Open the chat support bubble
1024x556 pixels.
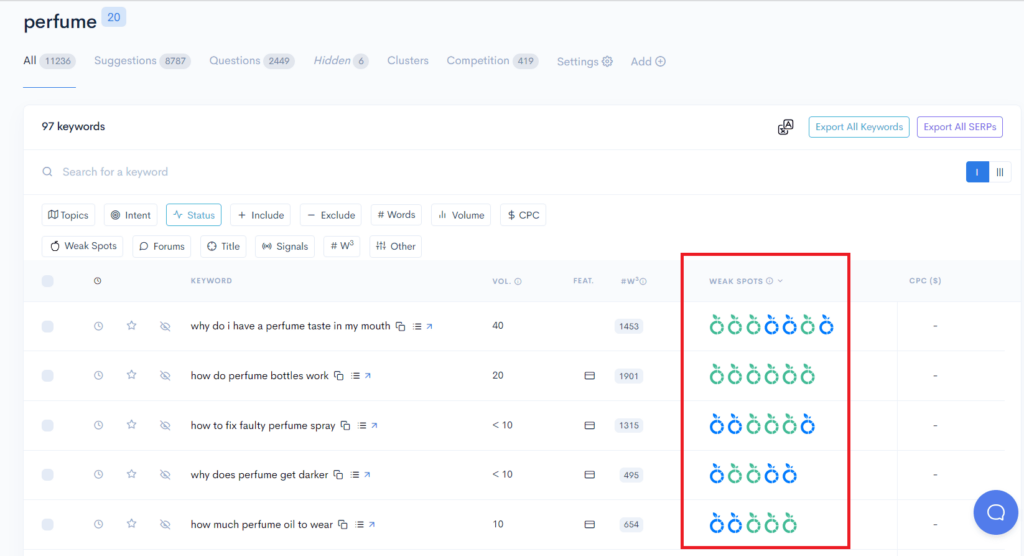point(995,512)
